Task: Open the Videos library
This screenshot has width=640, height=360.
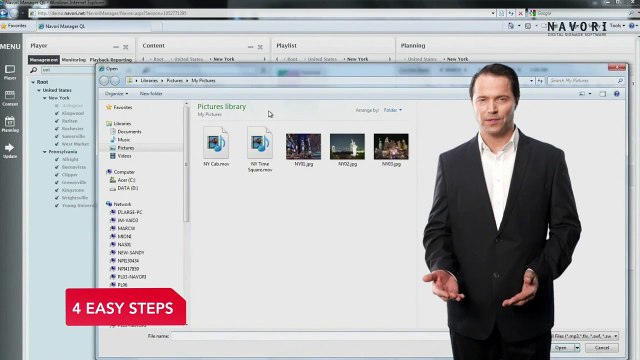Action: click(x=120, y=156)
